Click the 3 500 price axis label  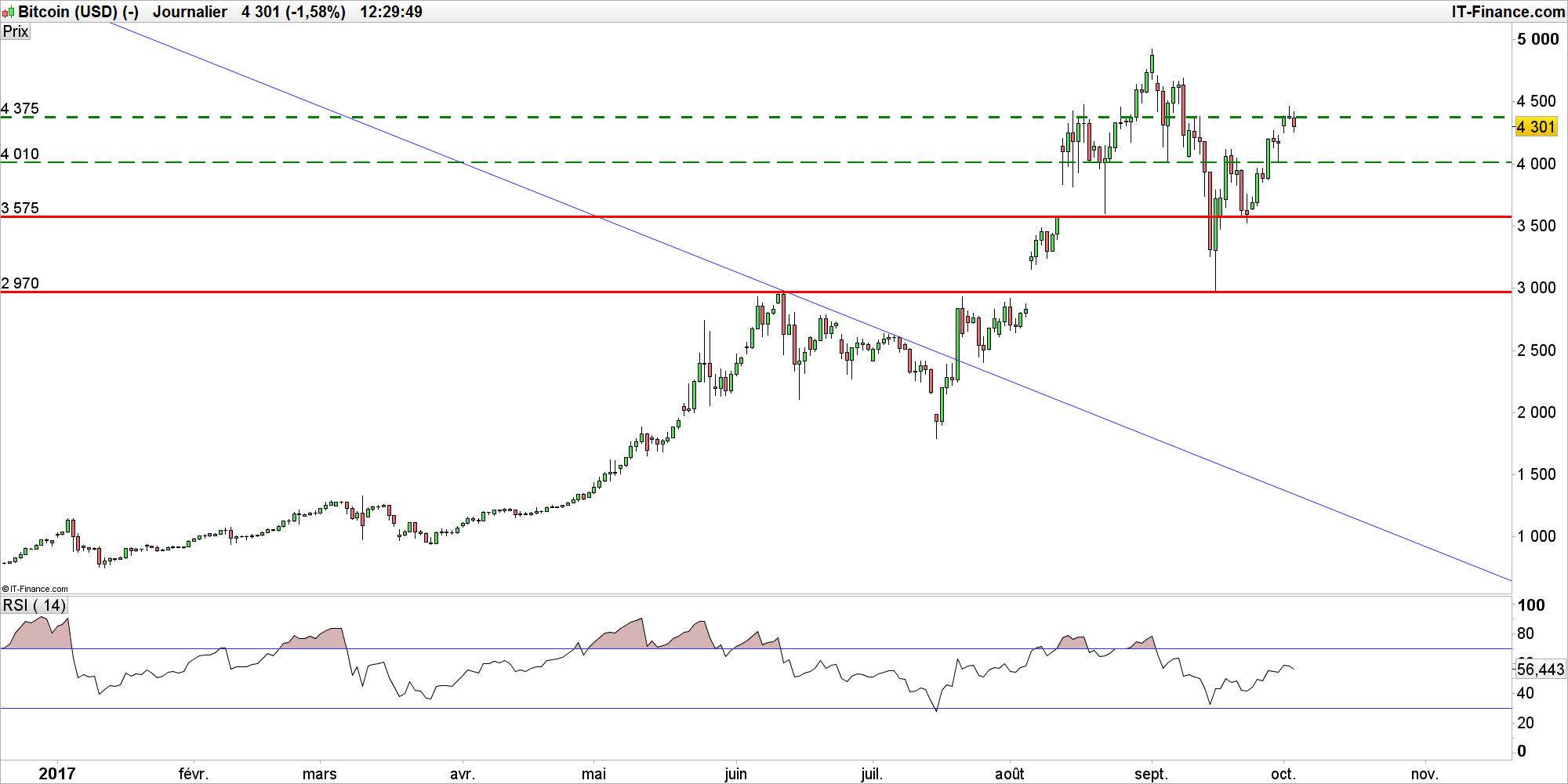[x=1537, y=226]
